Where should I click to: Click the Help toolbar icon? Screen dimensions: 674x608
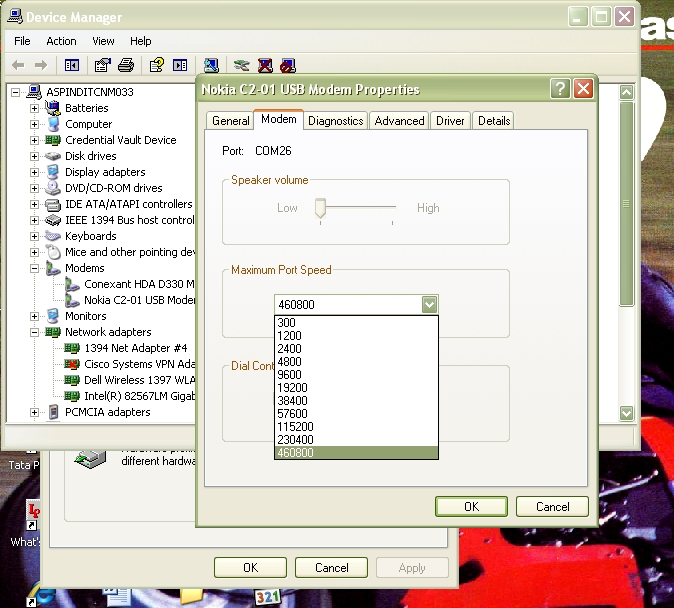click(157, 65)
